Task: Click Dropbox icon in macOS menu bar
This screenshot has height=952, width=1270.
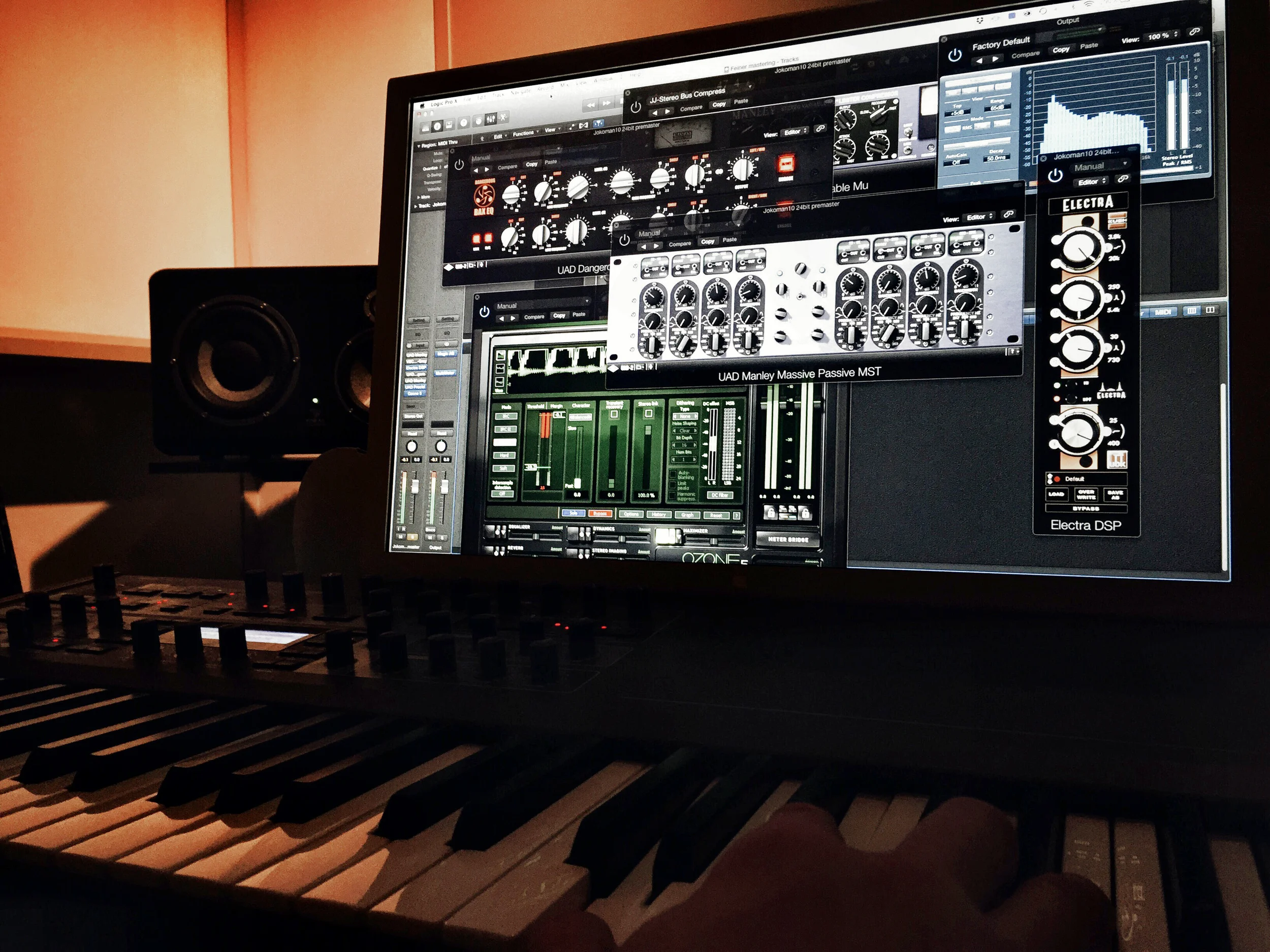Action: [x=980, y=20]
